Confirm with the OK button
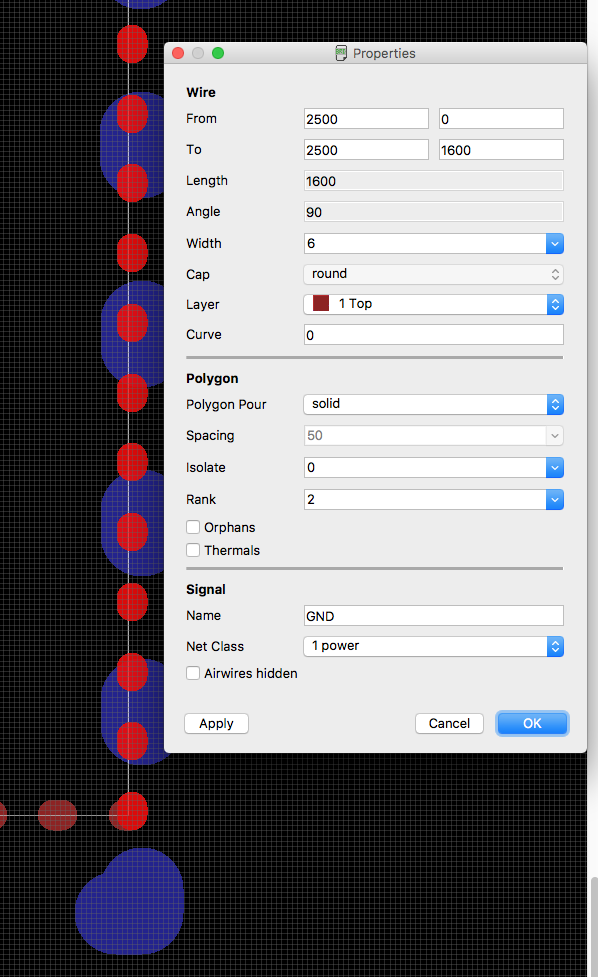The width and height of the screenshot is (598, 977). 532,723
